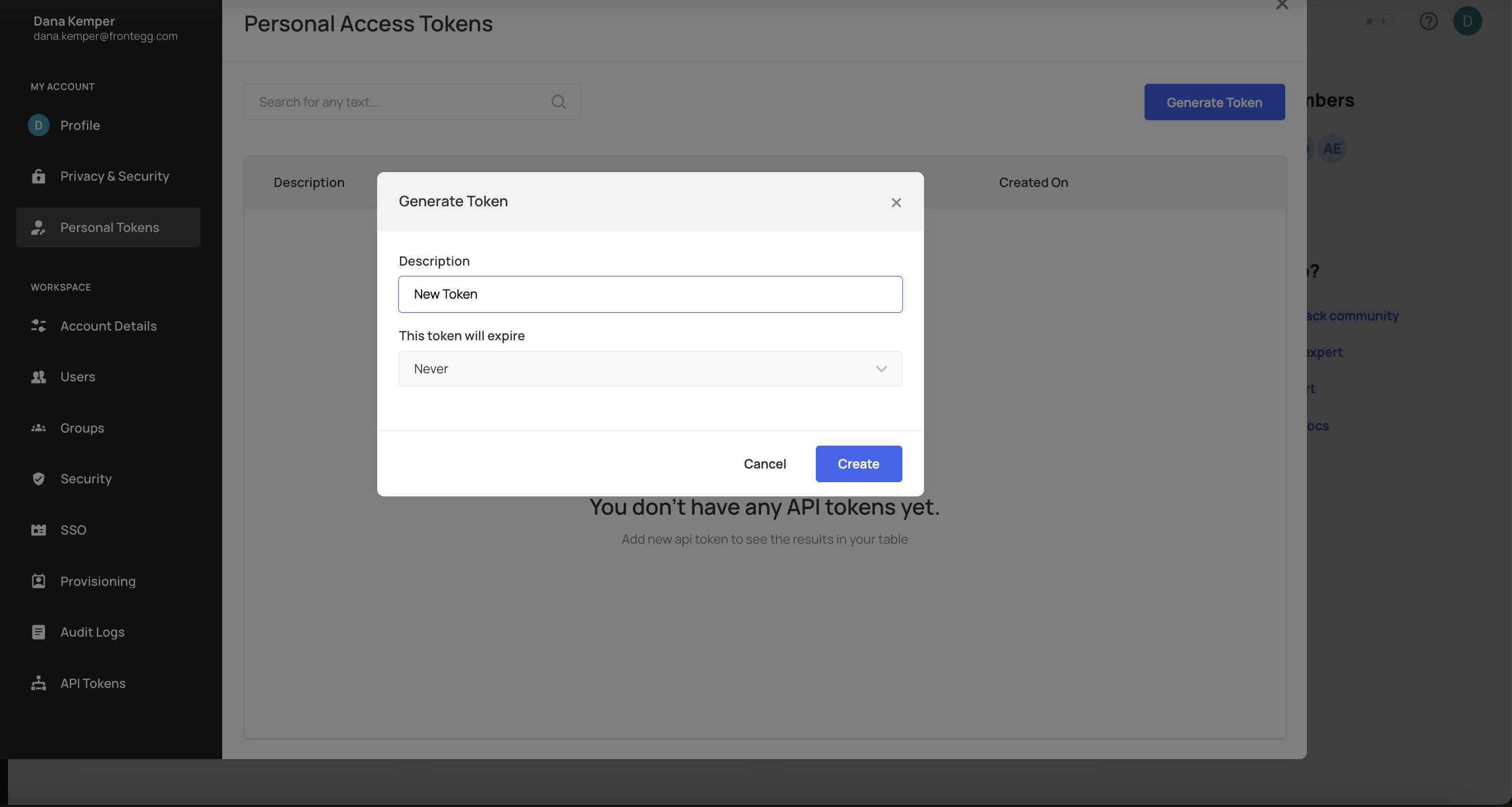Click the Account Details sliders icon
The image size is (1512, 807).
point(39,326)
